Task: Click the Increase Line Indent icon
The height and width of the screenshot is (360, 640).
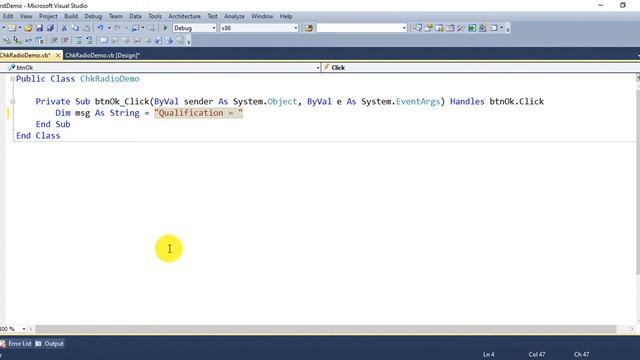Action: coord(65,40)
